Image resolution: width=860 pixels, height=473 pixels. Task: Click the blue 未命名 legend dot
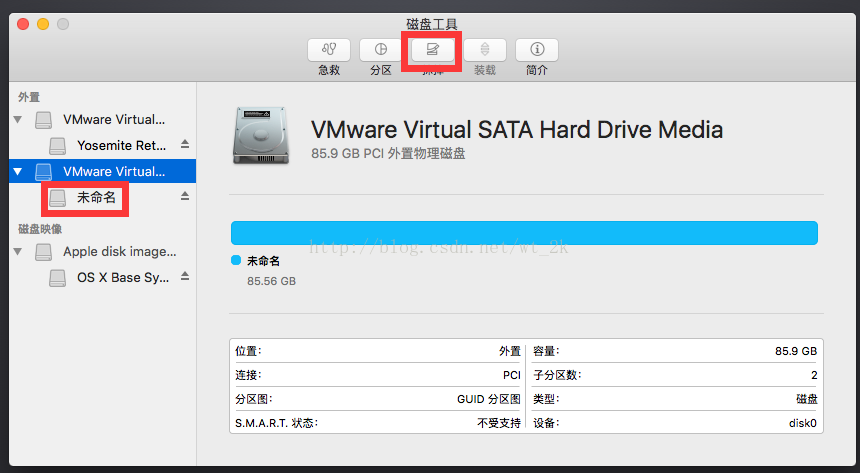click(236, 260)
